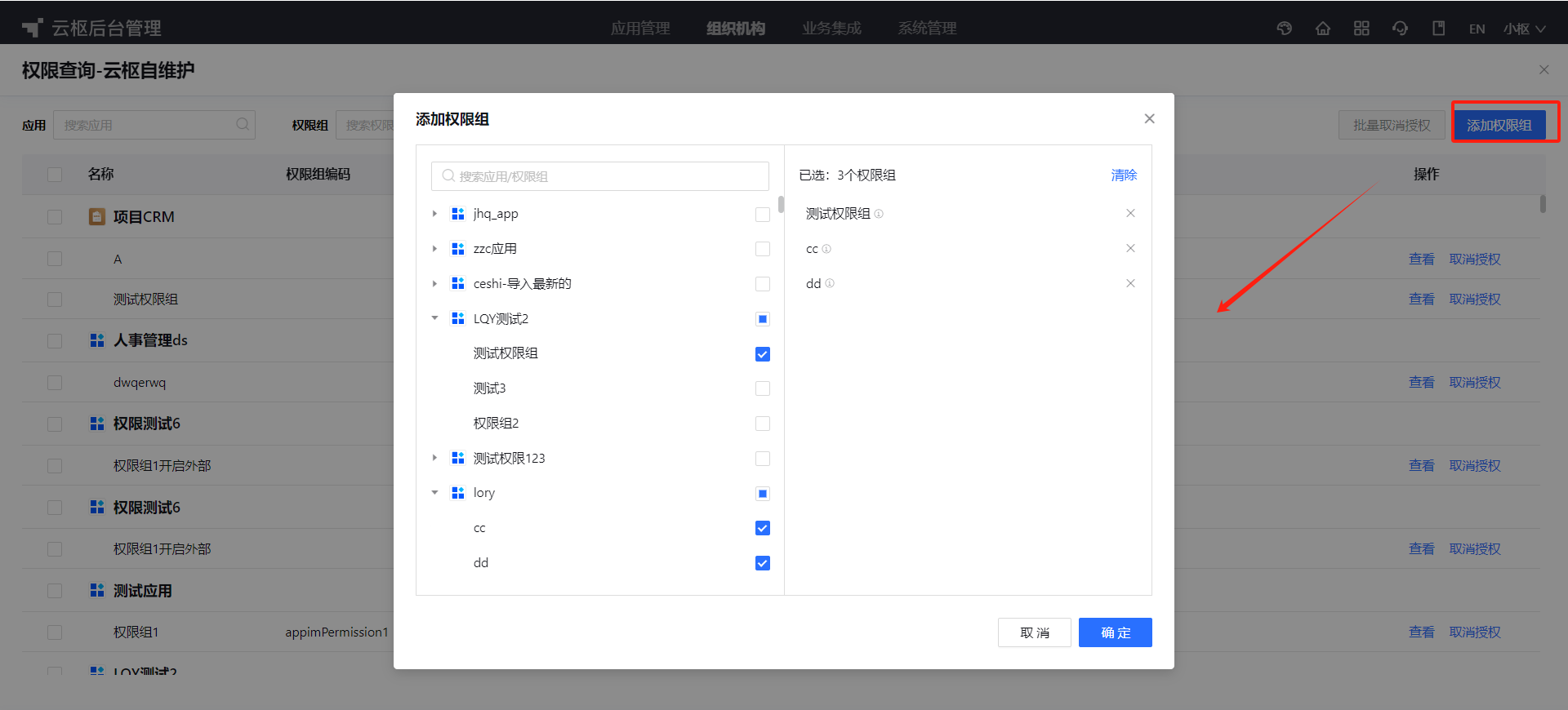The height and width of the screenshot is (710, 1568).
Task: Show info icon next to selected dd
Action: 830,283
